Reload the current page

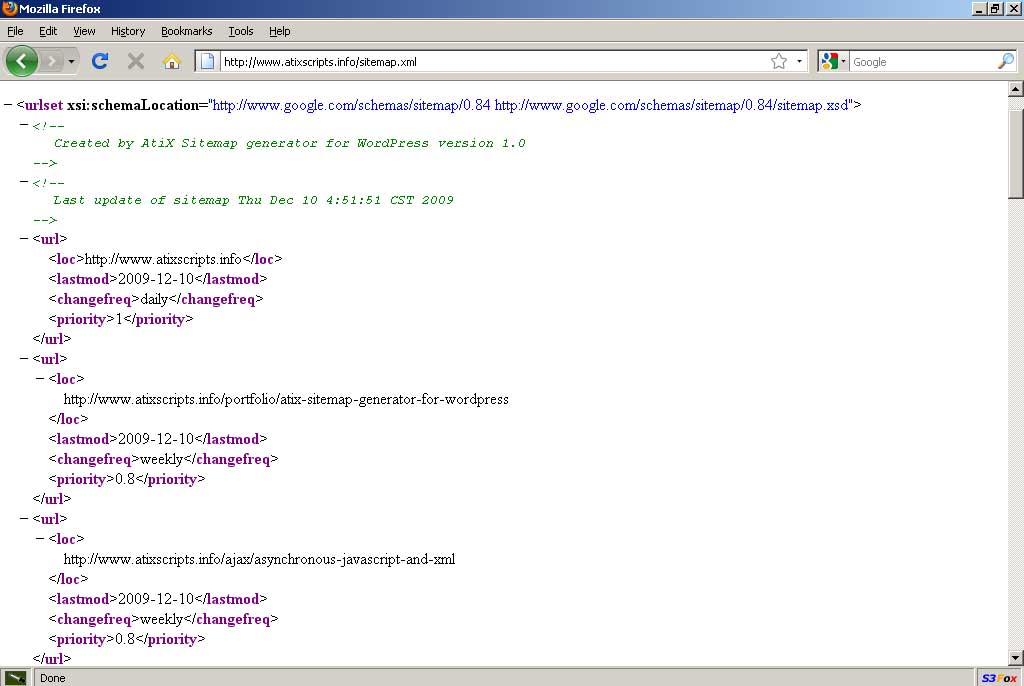click(100, 61)
